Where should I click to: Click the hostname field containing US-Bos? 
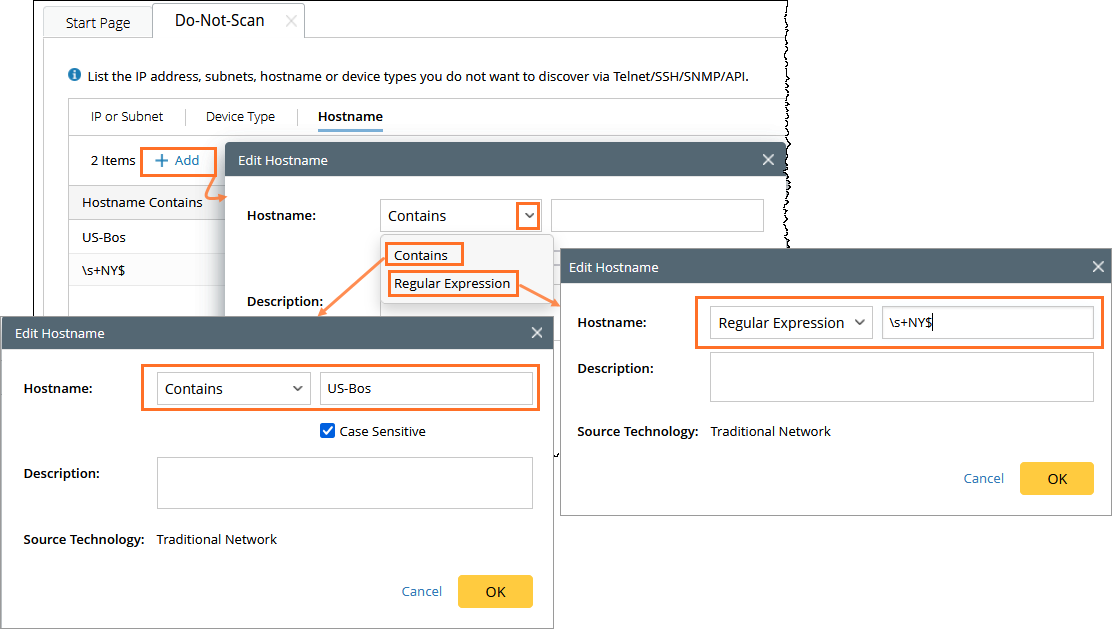[425, 389]
